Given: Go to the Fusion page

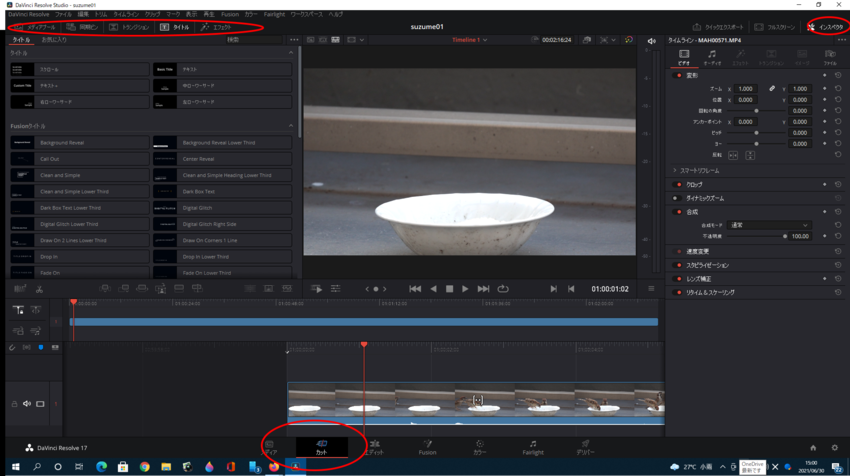Looking at the screenshot, I should (427, 447).
